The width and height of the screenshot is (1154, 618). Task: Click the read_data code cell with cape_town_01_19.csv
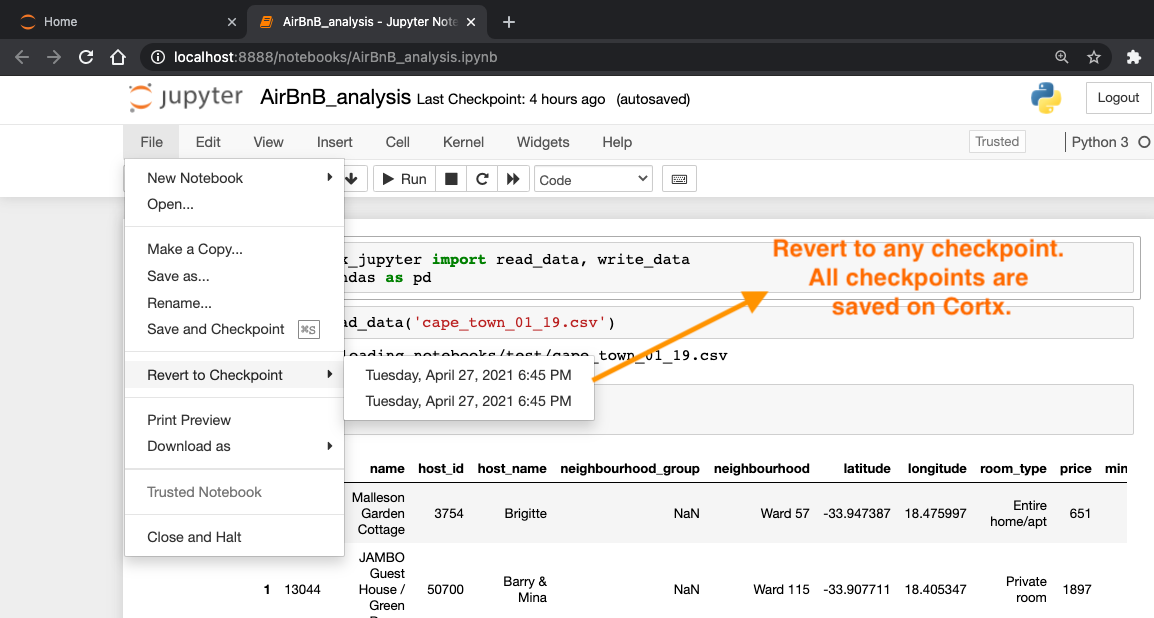pos(737,322)
